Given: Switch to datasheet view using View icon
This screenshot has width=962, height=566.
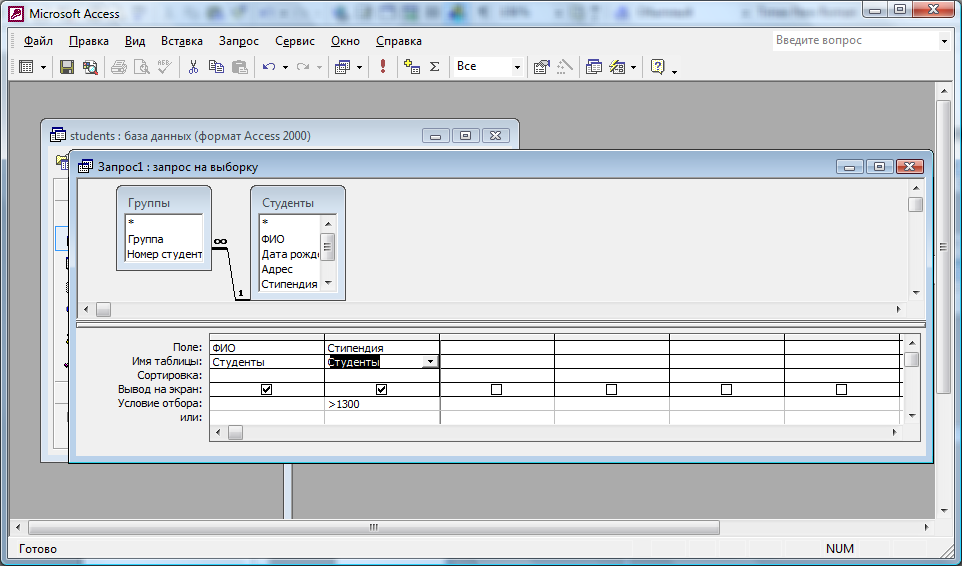Looking at the screenshot, I should coord(26,67).
